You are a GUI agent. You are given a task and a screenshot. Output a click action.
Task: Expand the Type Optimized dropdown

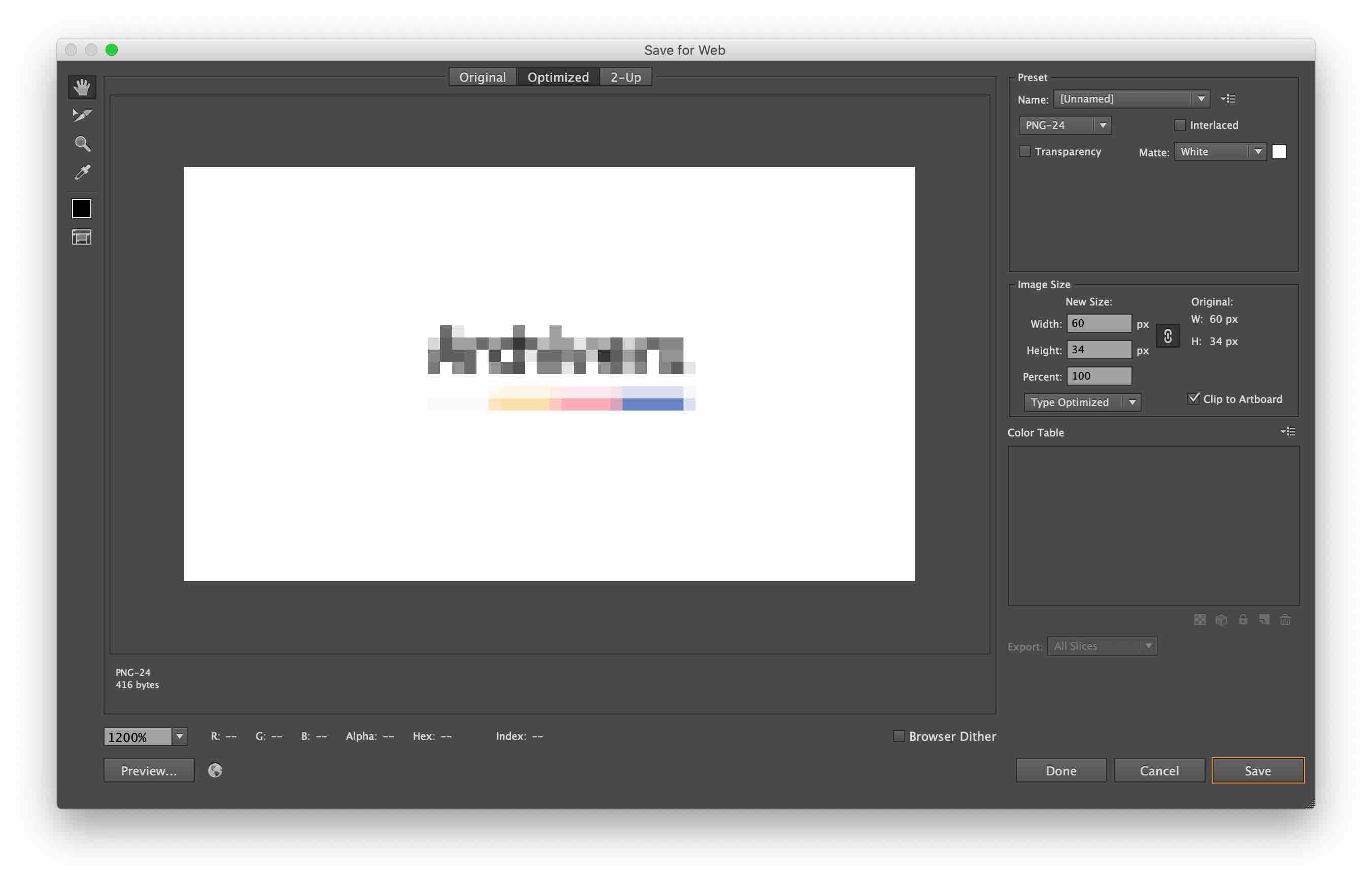[x=1082, y=402]
